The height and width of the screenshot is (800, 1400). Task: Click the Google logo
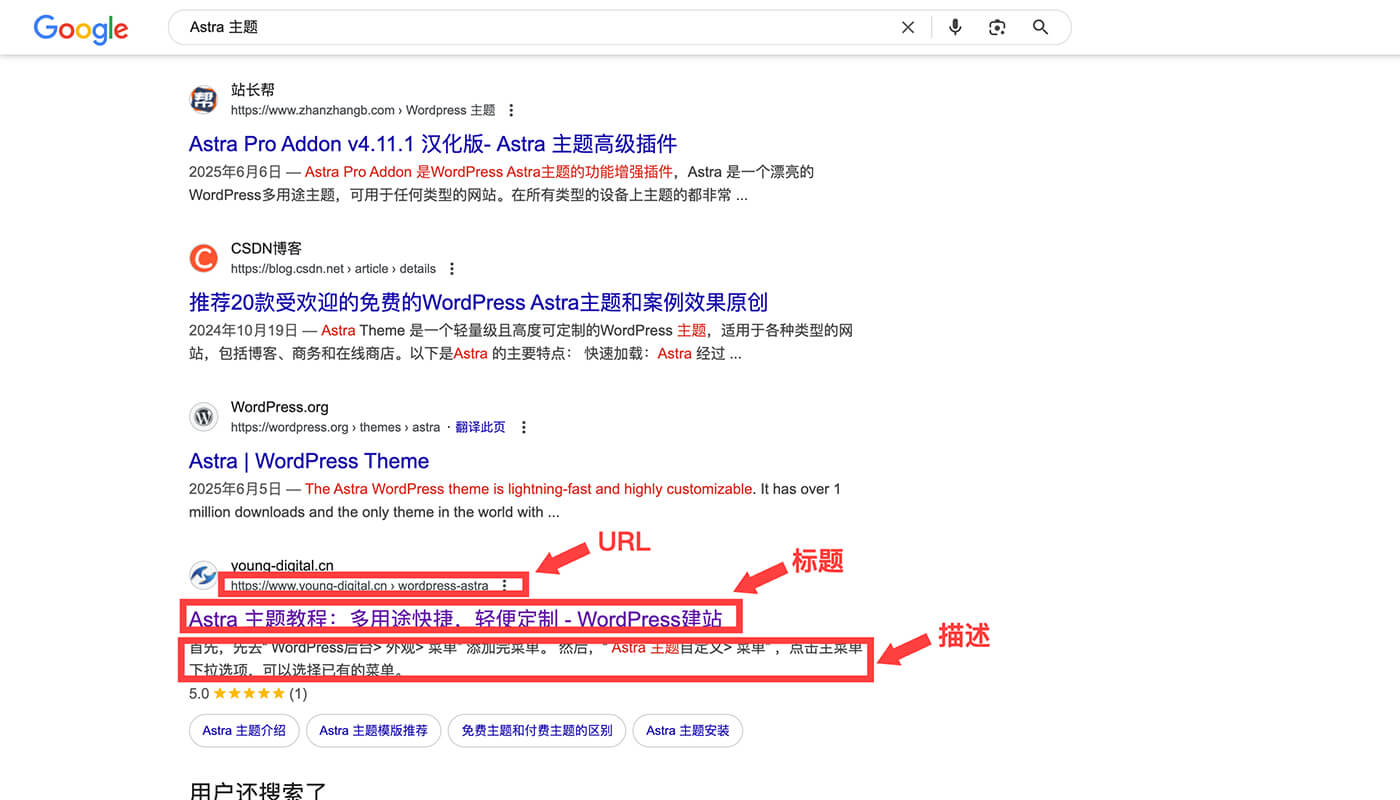(81, 28)
